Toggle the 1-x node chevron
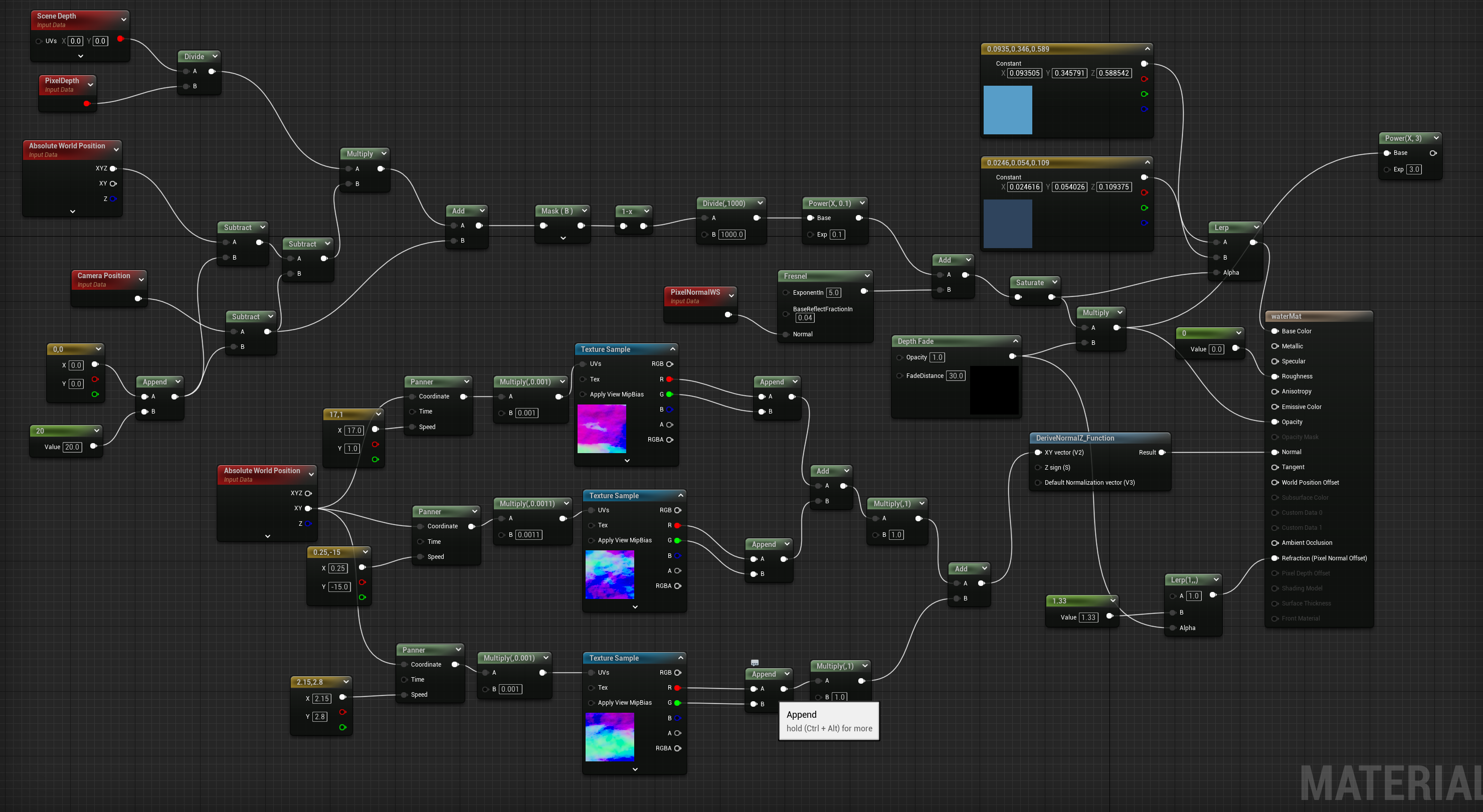The height and width of the screenshot is (812, 1483). (x=647, y=211)
